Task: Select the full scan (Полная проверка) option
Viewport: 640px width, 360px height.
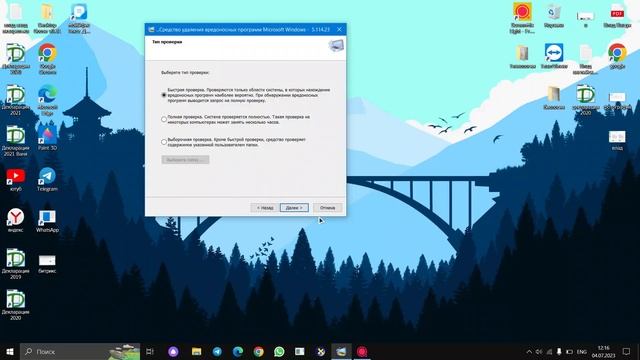Action: coord(164,119)
